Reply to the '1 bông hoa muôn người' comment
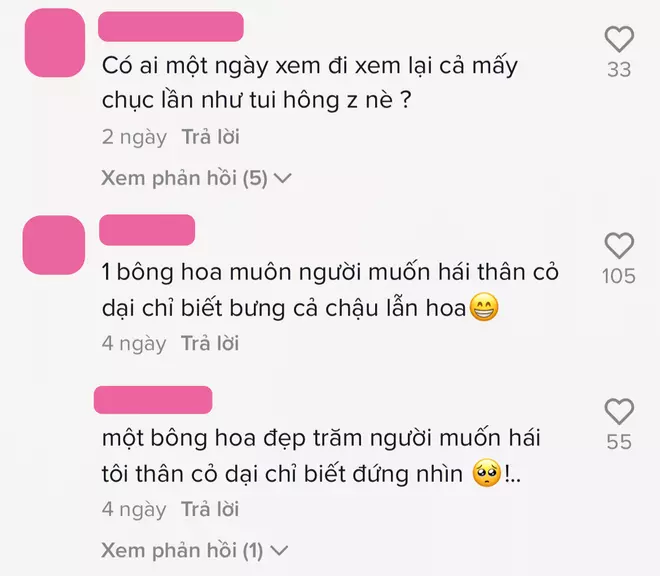 [210, 343]
